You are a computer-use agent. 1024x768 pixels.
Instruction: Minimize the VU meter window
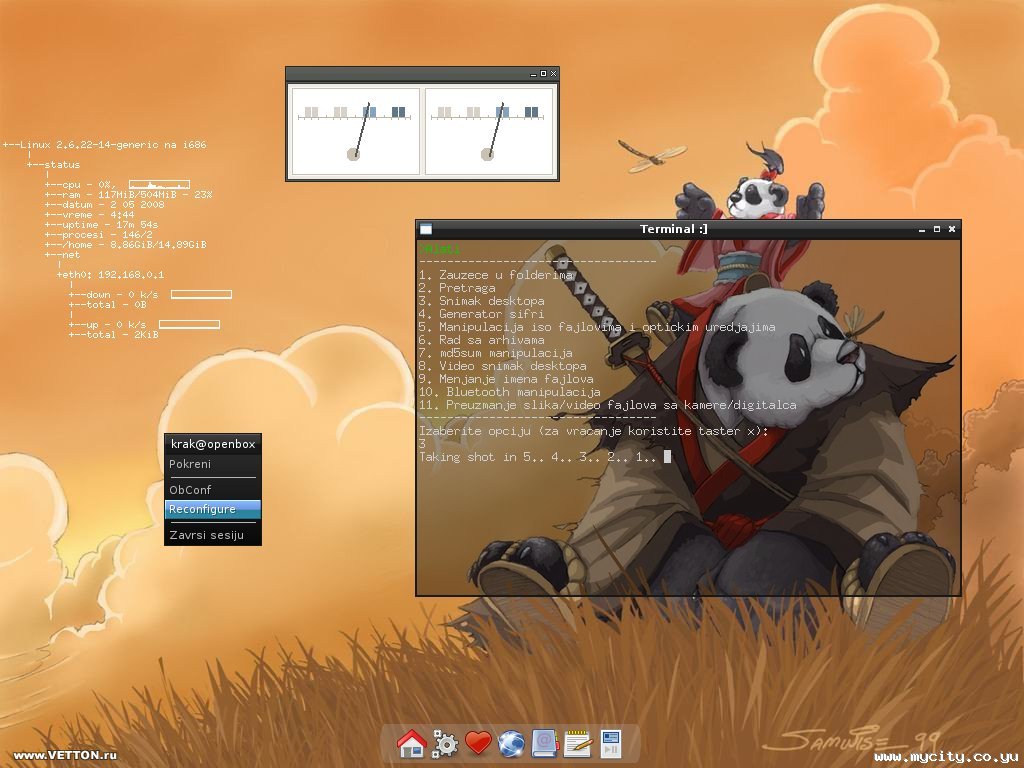pos(533,74)
